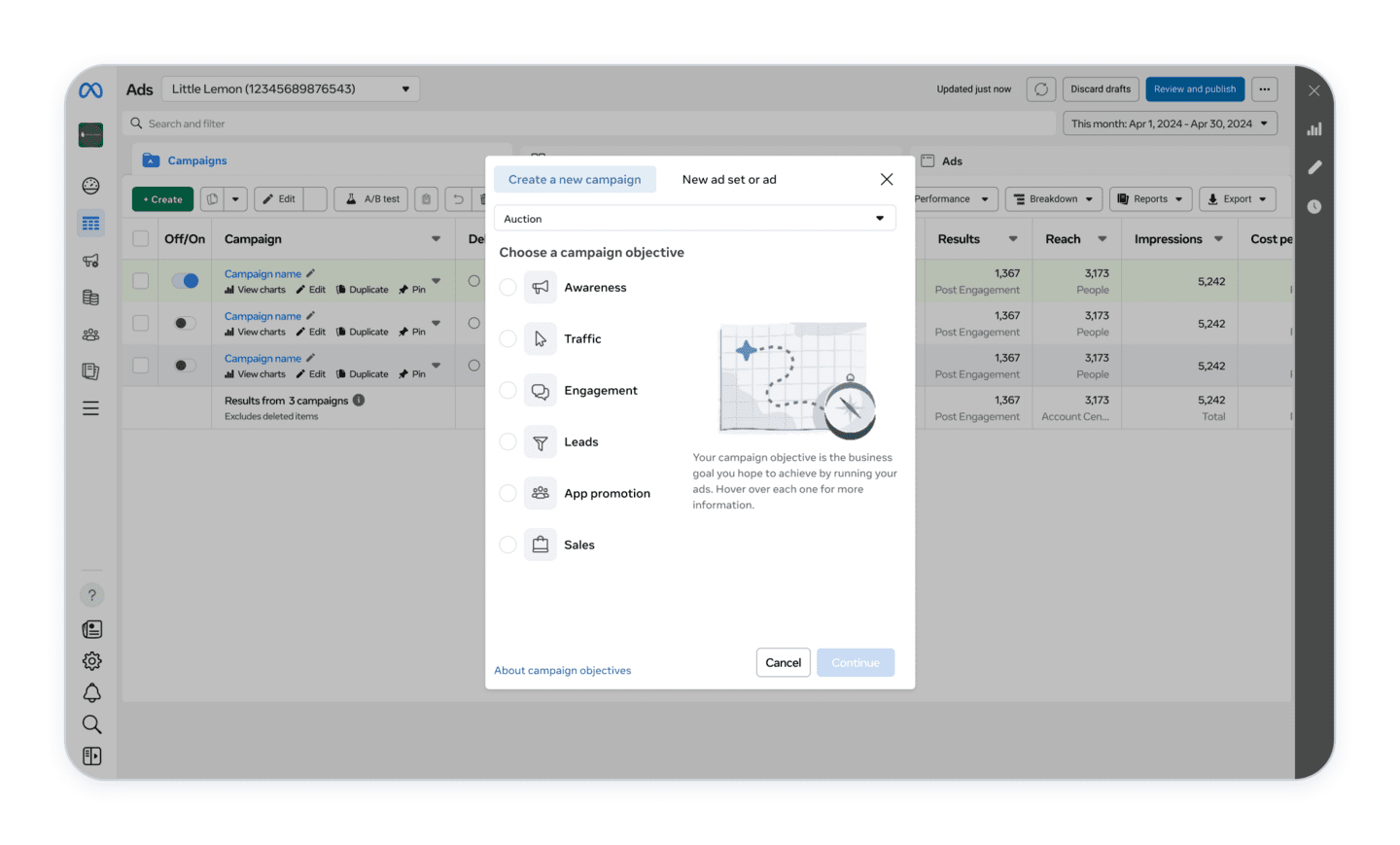Choose the Sales objective radio button

point(507,545)
